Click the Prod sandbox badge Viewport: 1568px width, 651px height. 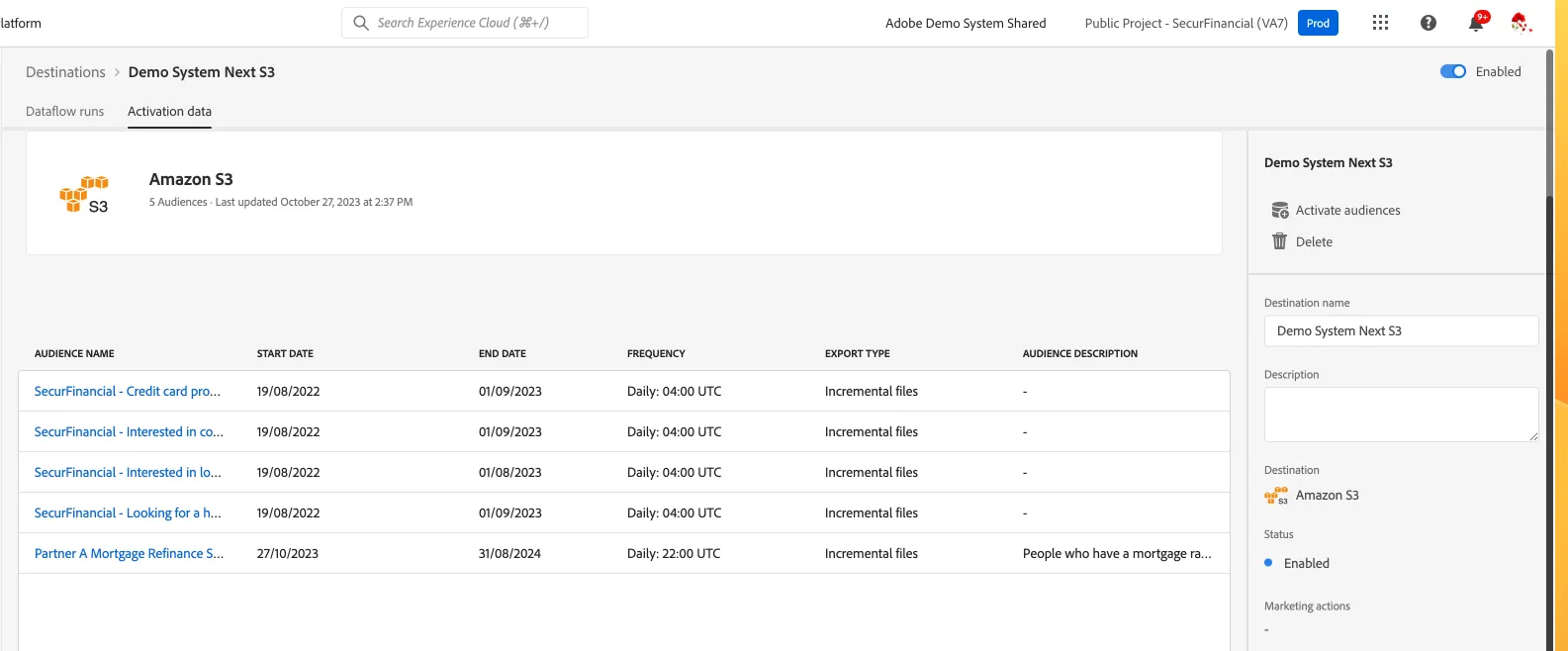tap(1318, 23)
